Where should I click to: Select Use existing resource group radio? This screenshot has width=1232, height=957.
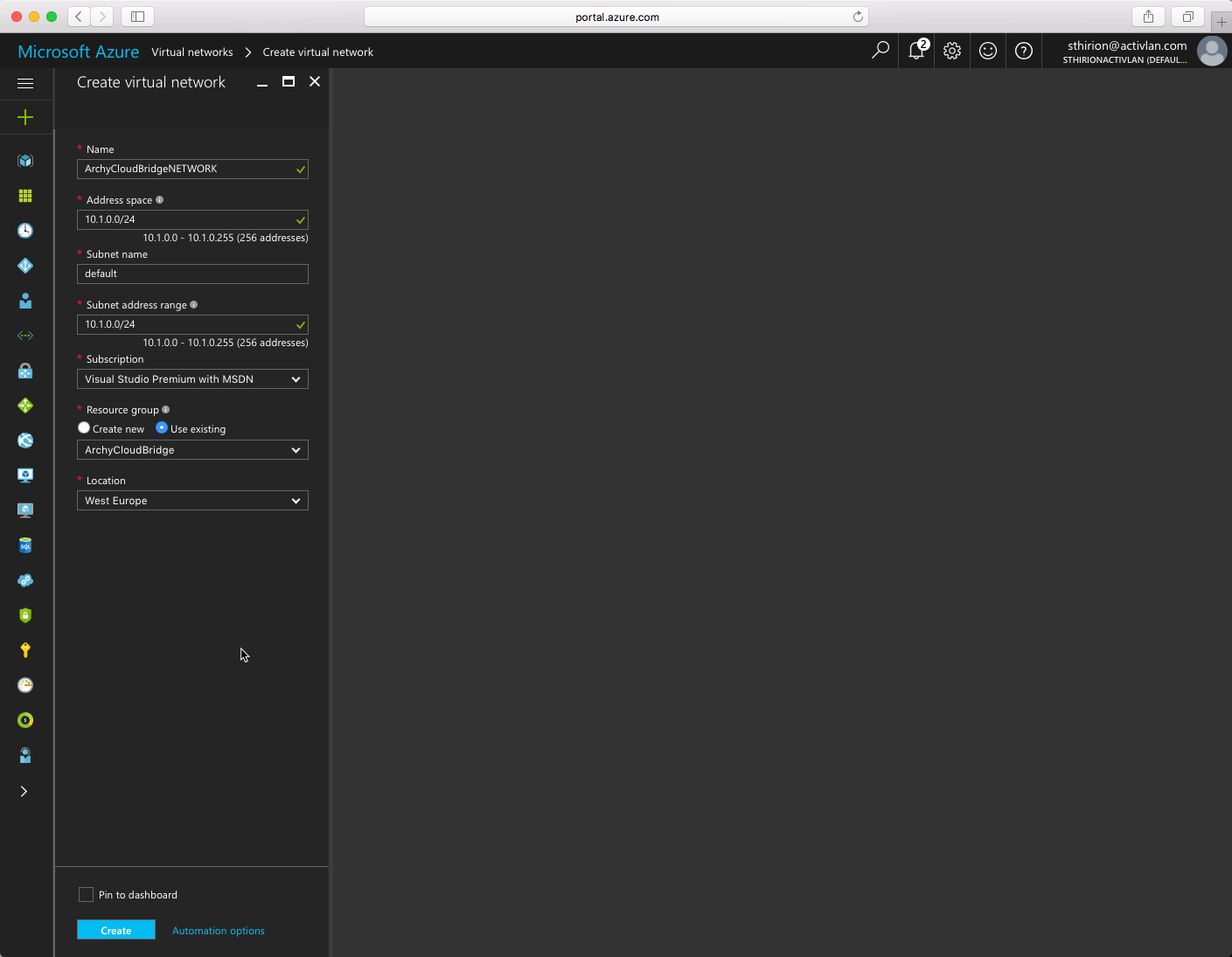(162, 428)
